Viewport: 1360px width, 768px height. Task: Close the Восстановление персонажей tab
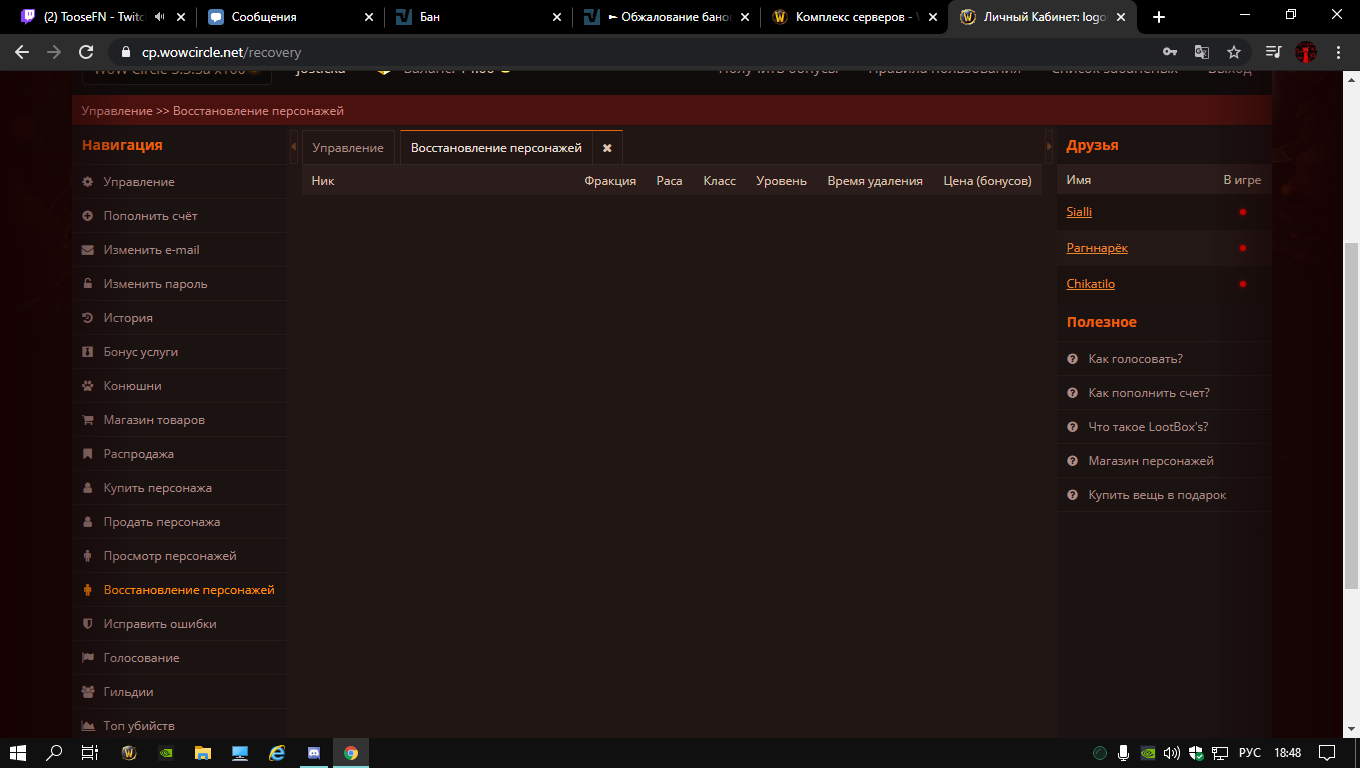(x=607, y=148)
